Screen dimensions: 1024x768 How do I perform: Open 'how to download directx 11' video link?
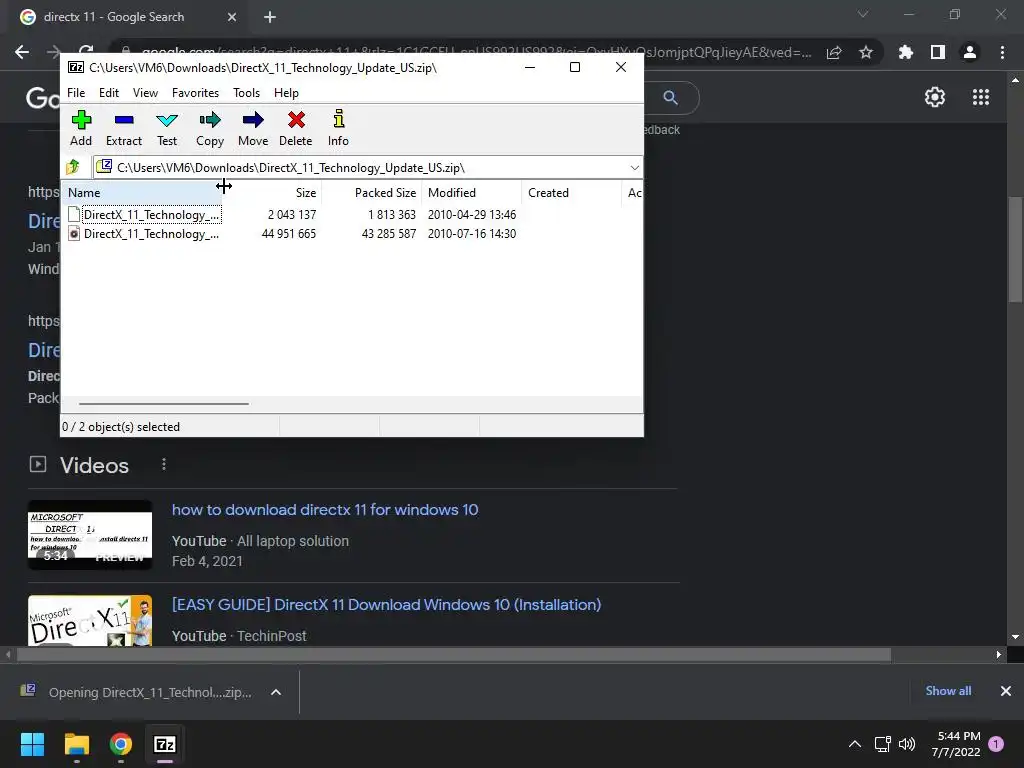[x=325, y=509]
